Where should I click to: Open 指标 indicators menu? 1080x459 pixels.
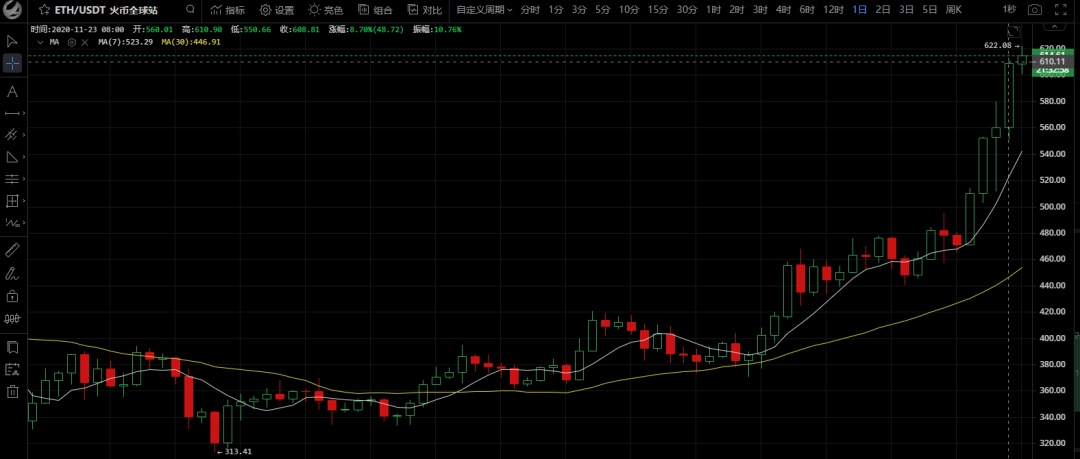point(227,10)
